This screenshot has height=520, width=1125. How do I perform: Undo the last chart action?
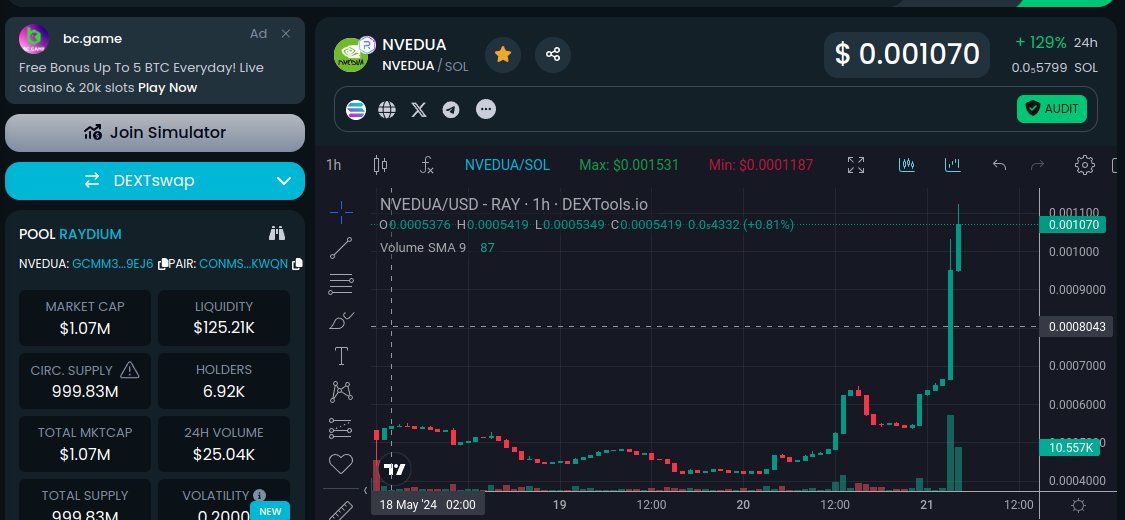(999, 165)
